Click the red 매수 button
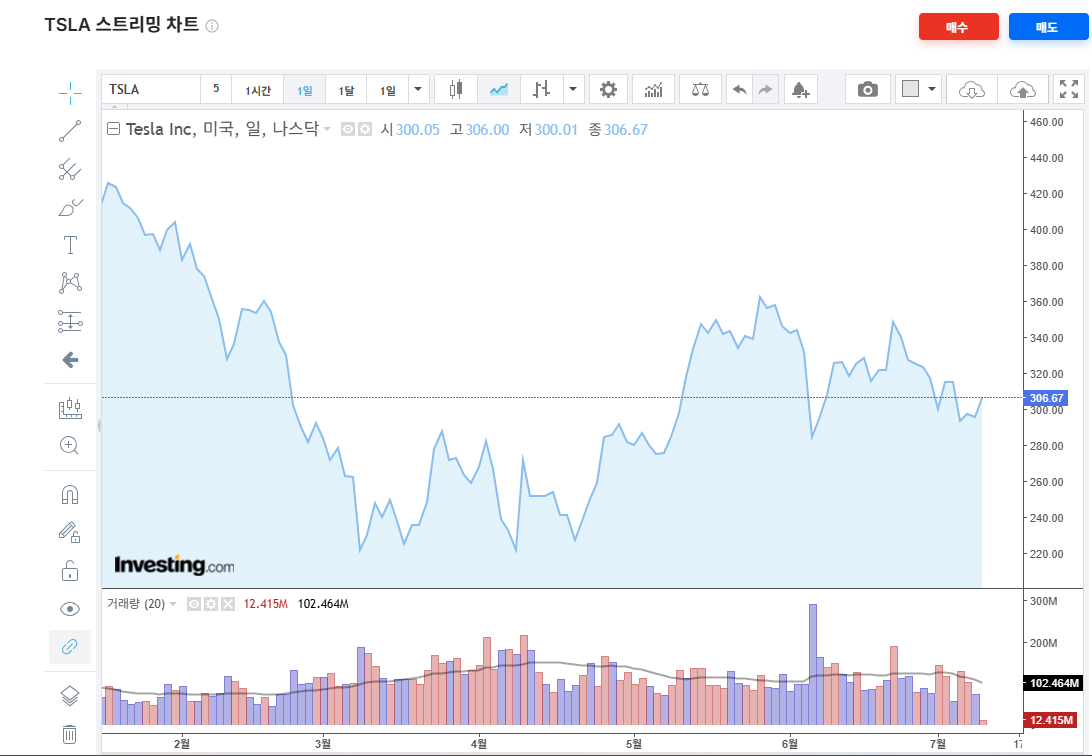 [958, 26]
